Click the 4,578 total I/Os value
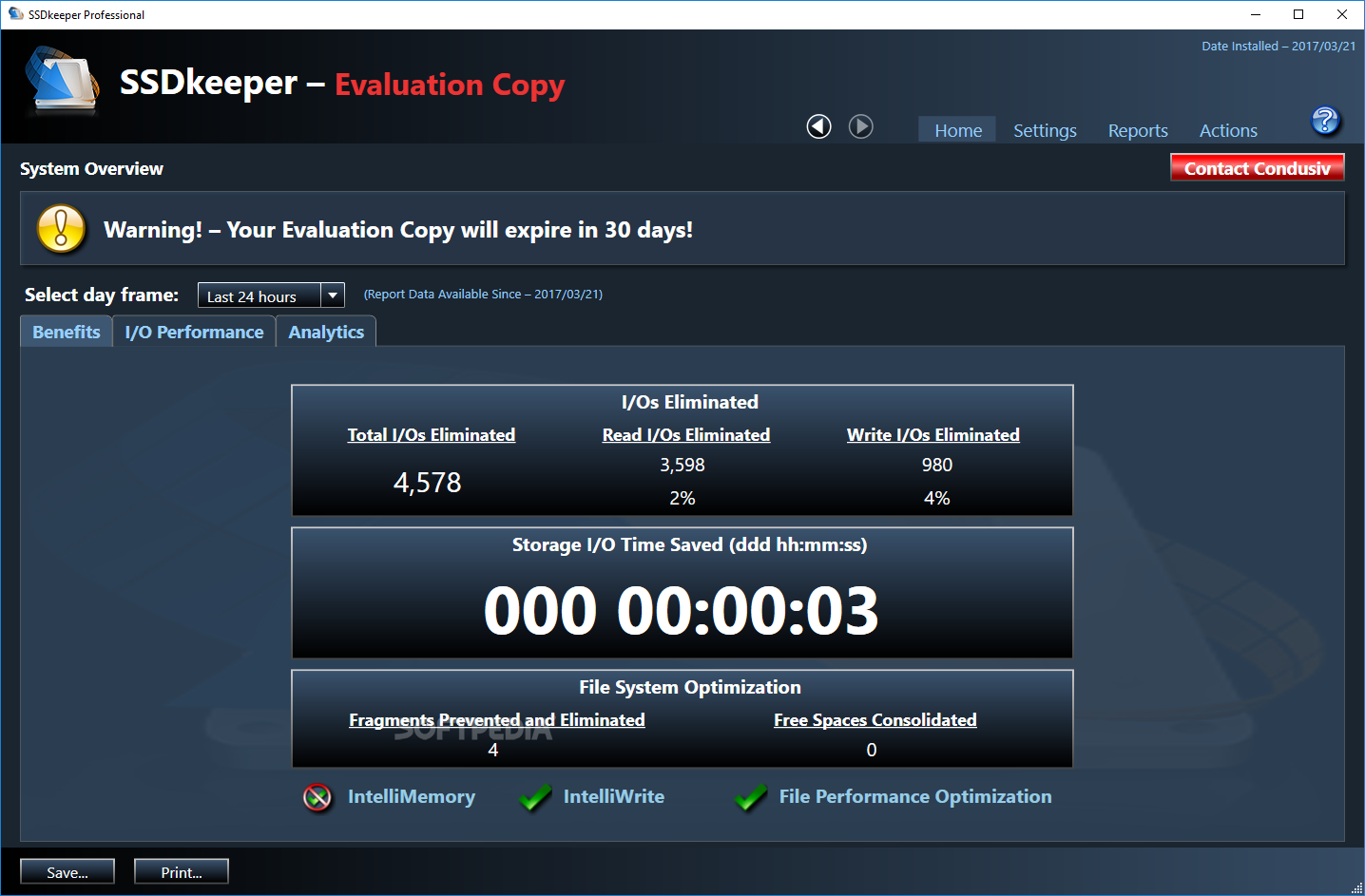Screen dimensions: 1365x896 click(x=428, y=483)
